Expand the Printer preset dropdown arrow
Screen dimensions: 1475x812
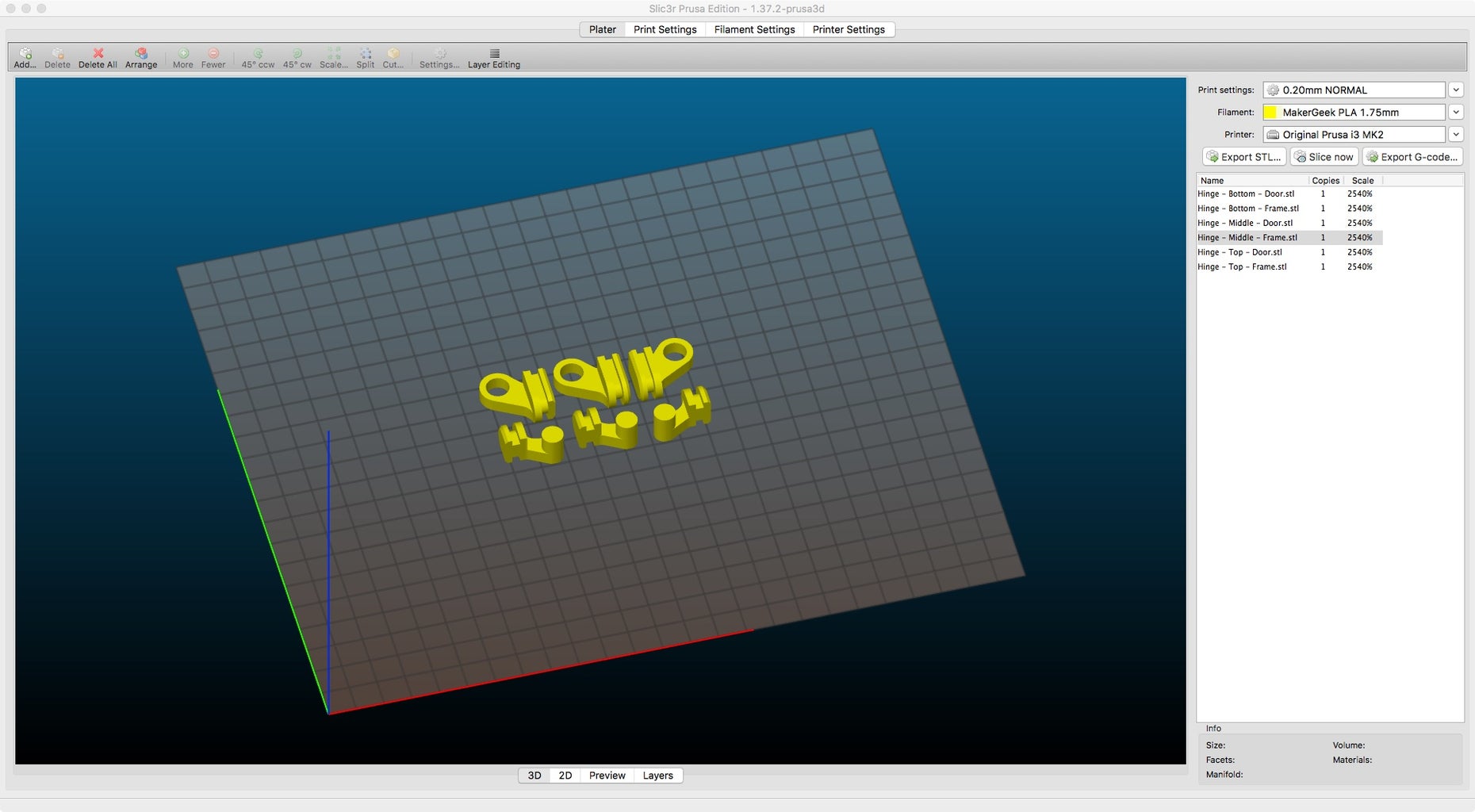[x=1456, y=134]
